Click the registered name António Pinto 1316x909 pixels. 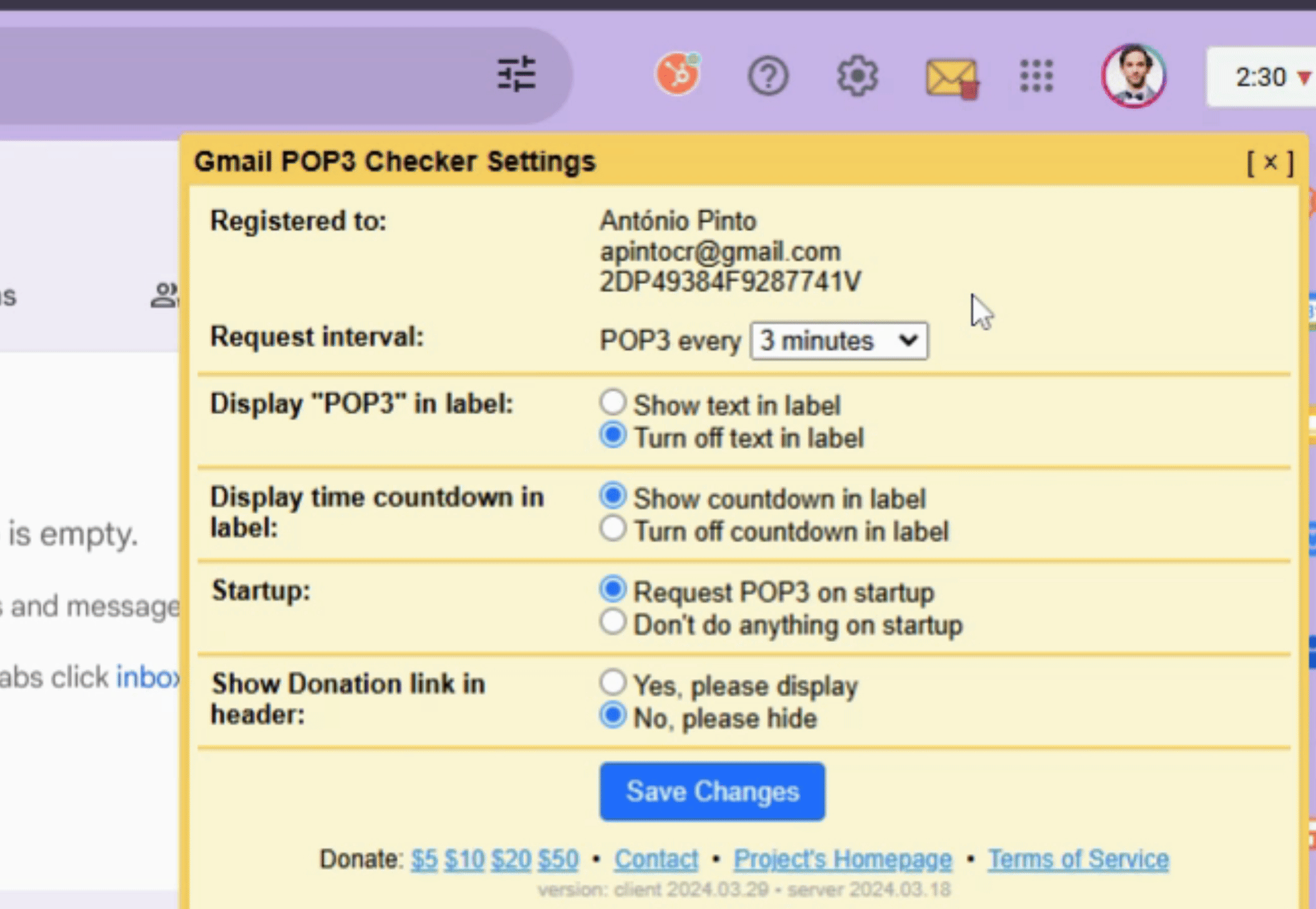[678, 221]
